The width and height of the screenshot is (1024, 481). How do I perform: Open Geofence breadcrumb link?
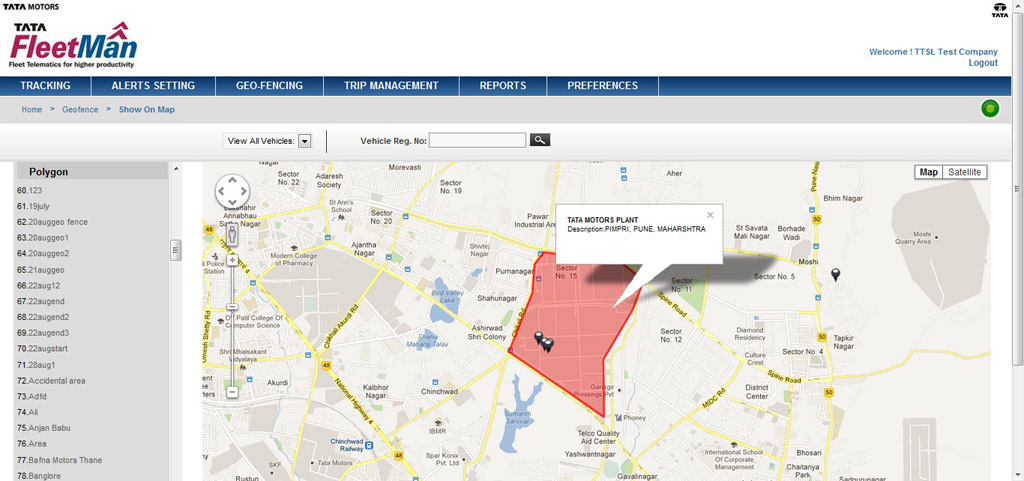[x=80, y=110]
